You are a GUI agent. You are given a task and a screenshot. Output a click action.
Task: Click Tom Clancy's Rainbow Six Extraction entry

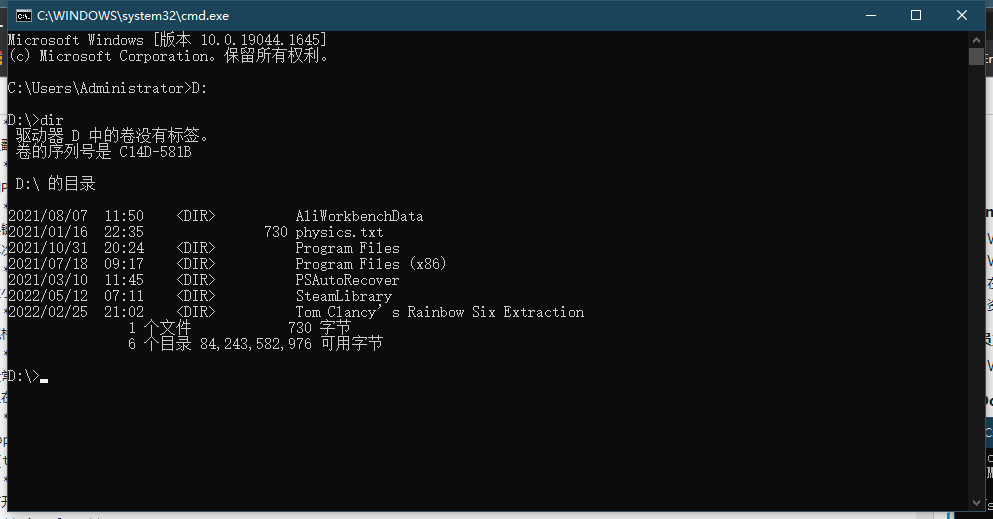439,312
